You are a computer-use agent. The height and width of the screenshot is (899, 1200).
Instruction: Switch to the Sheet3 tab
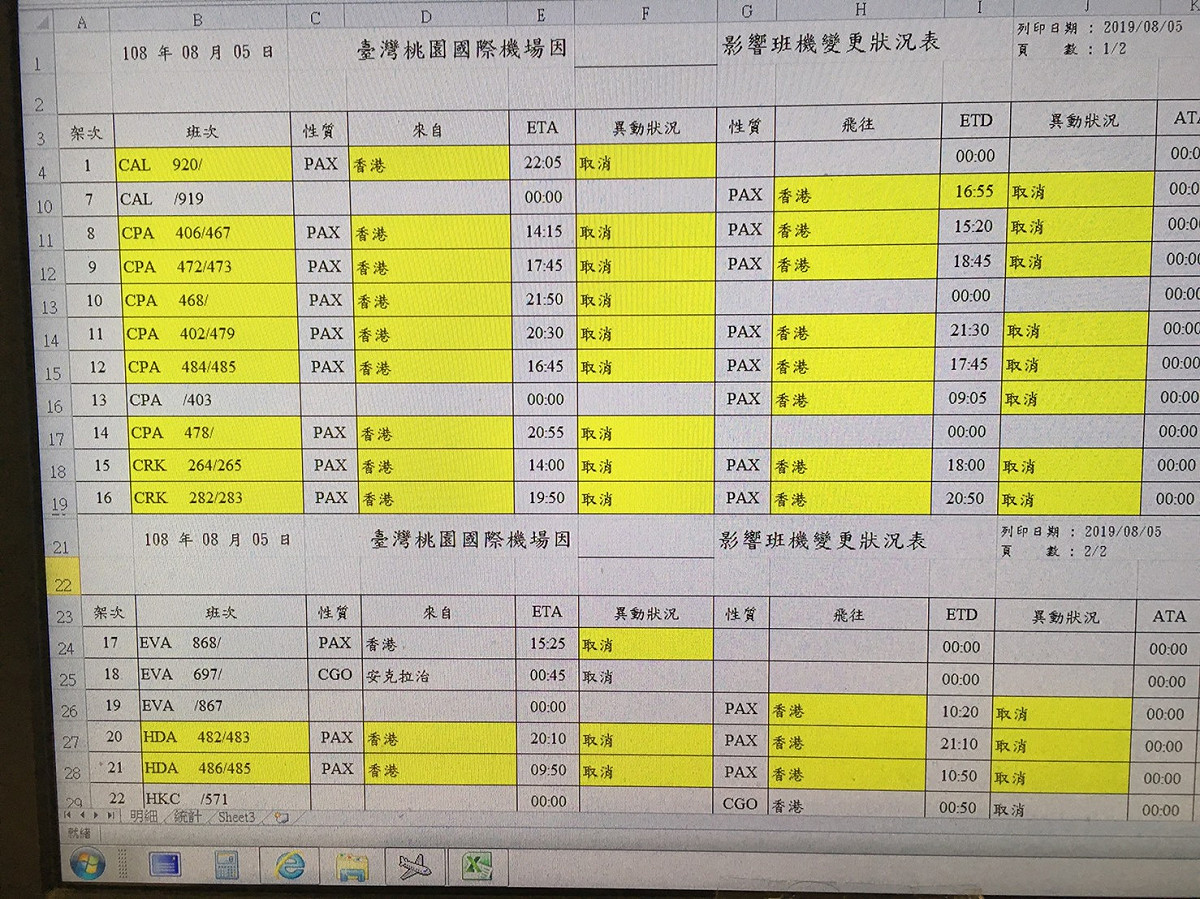[x=236, y=817]
